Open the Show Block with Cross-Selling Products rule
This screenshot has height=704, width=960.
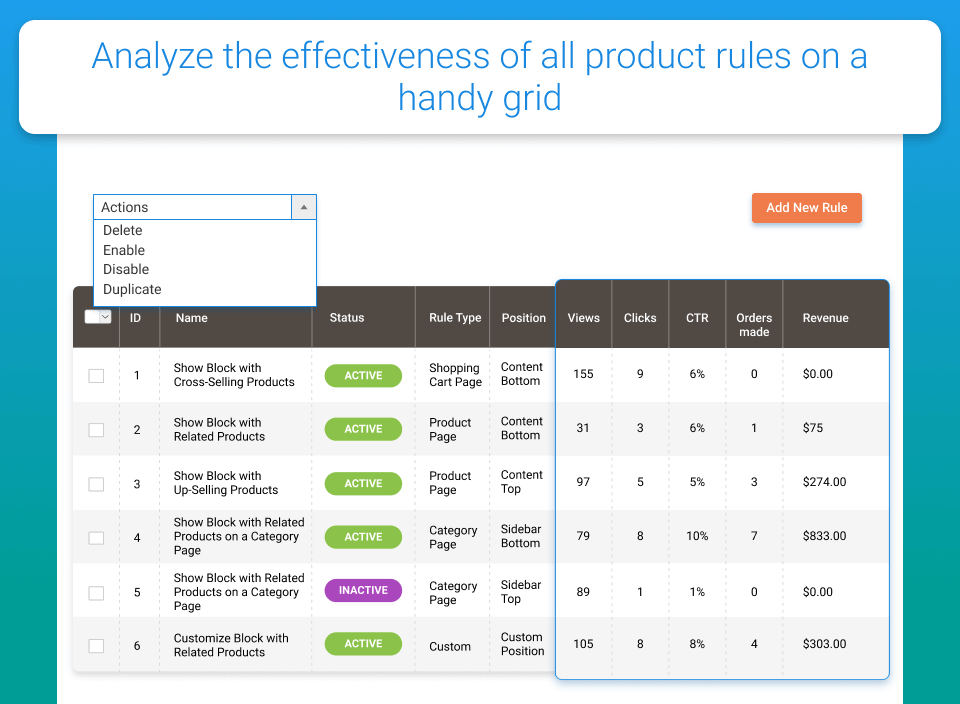tap(234, 375)
